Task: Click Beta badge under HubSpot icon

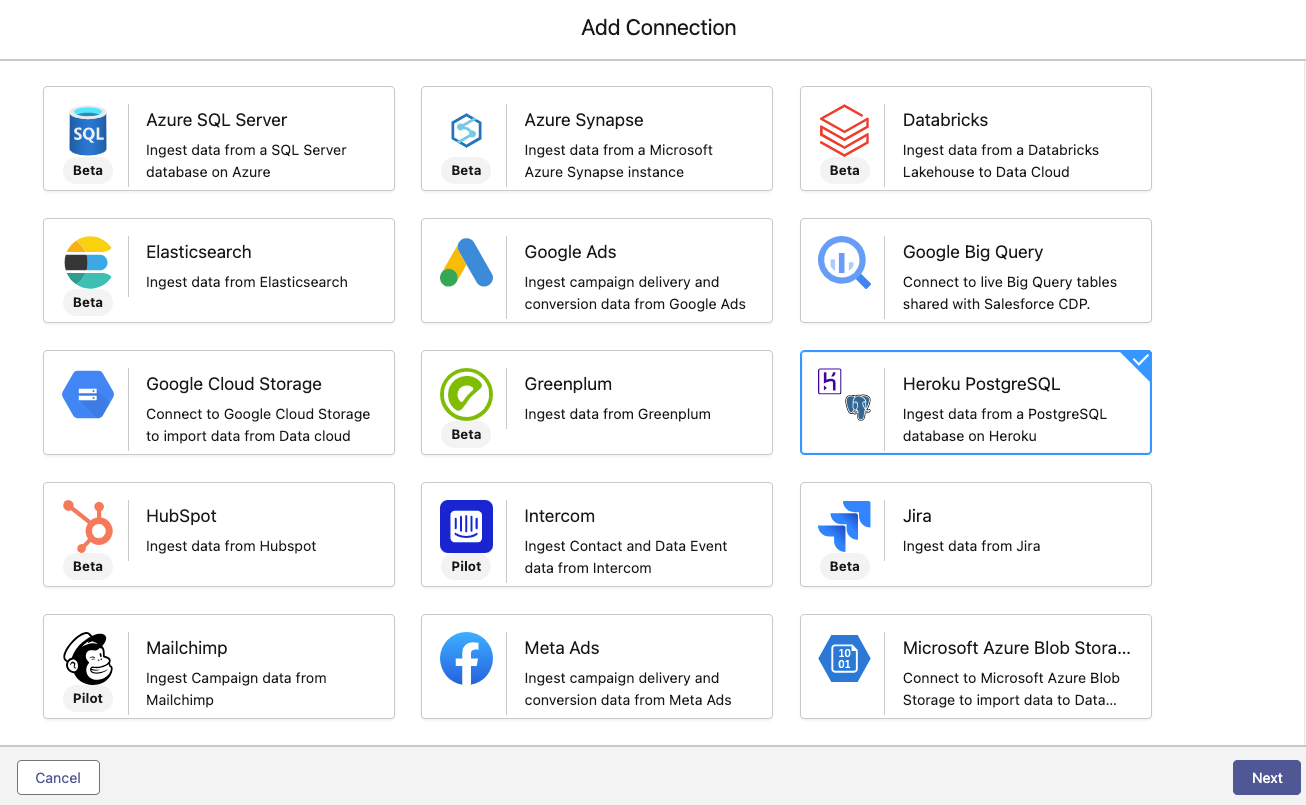Action: pos(88,566)
